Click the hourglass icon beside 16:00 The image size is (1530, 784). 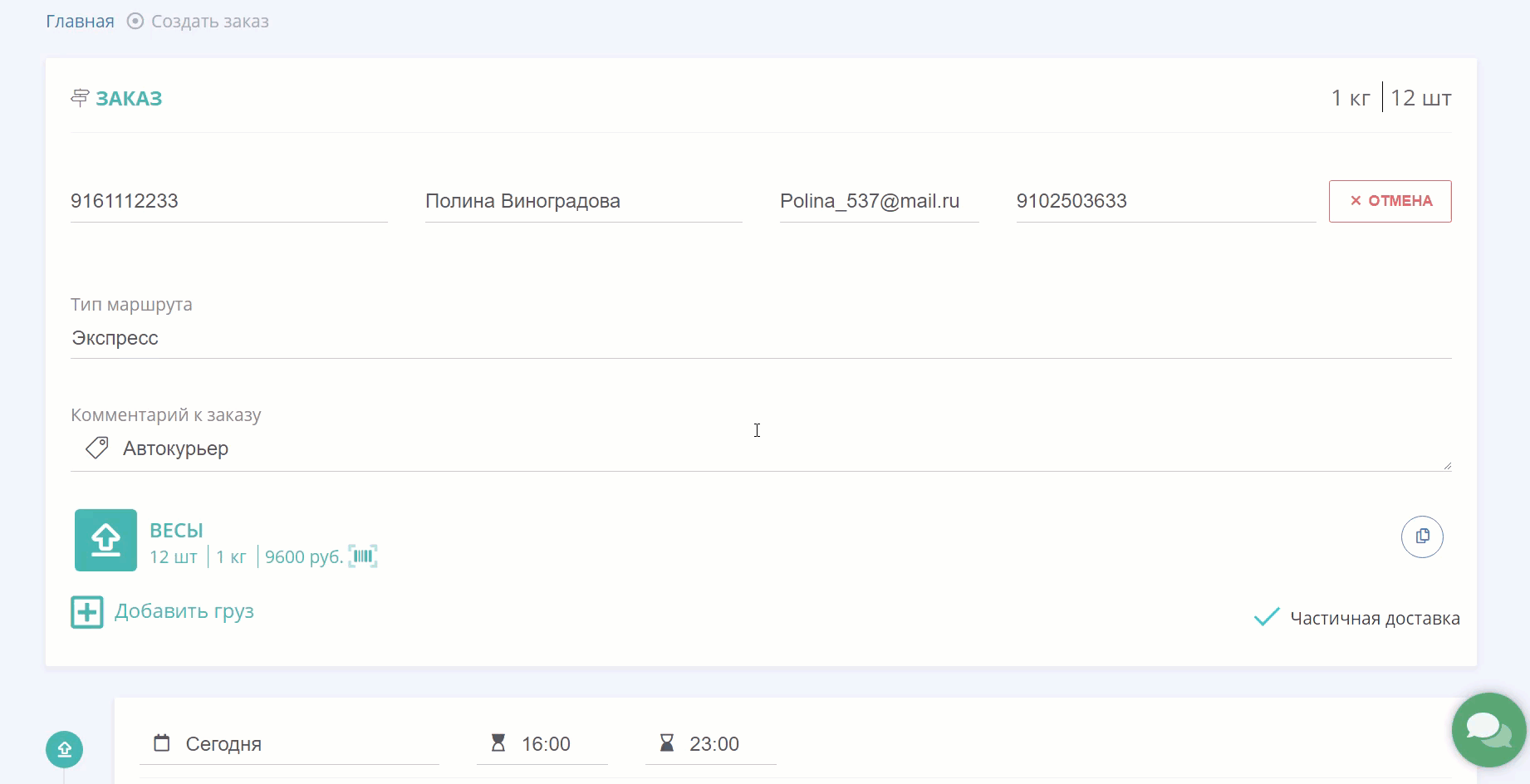(x=498, y=742)
